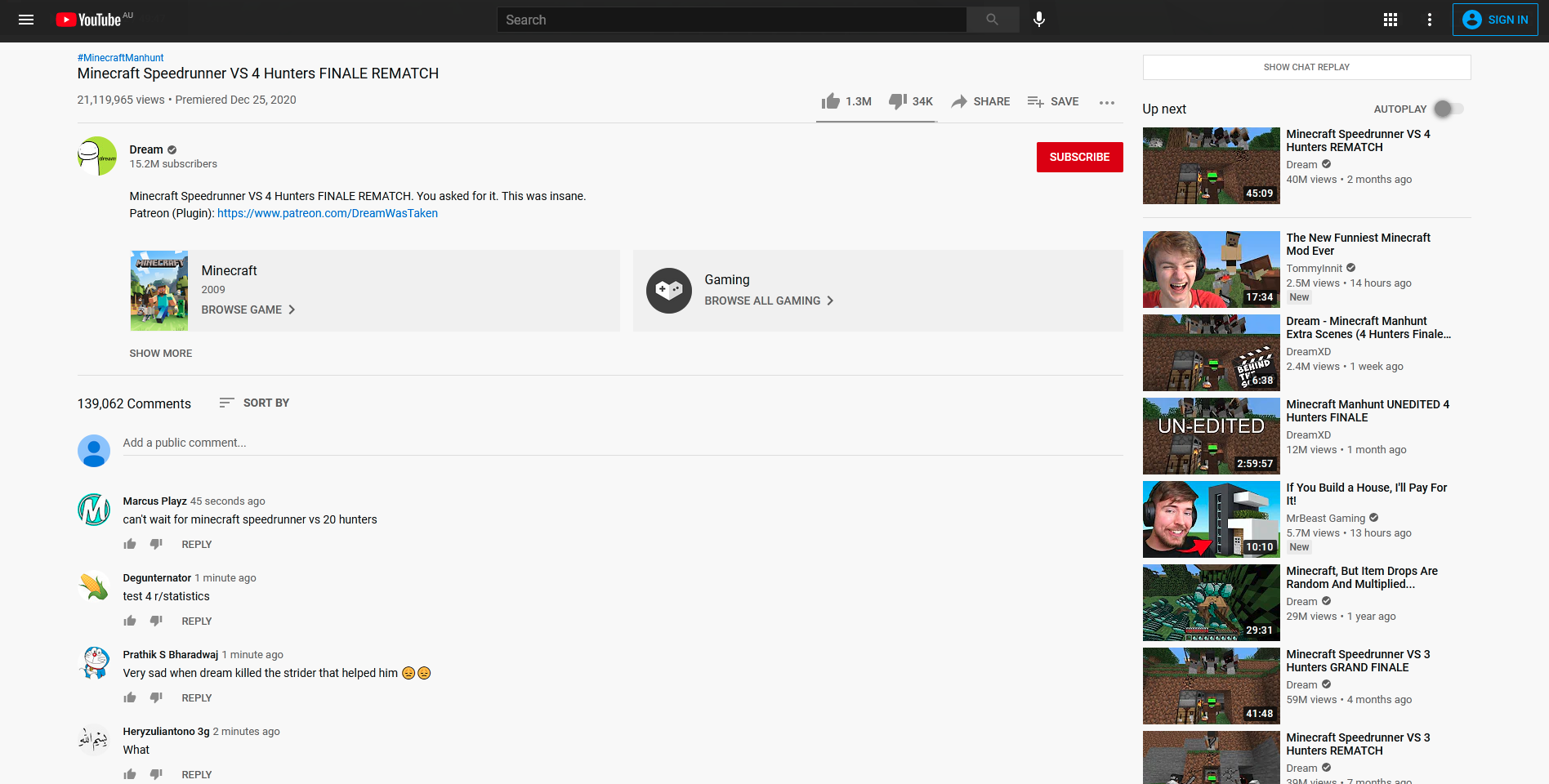Screen dimensions: 1549x784
Task: Reply to Marcus Playz's comment
Action: coord(197,545)
